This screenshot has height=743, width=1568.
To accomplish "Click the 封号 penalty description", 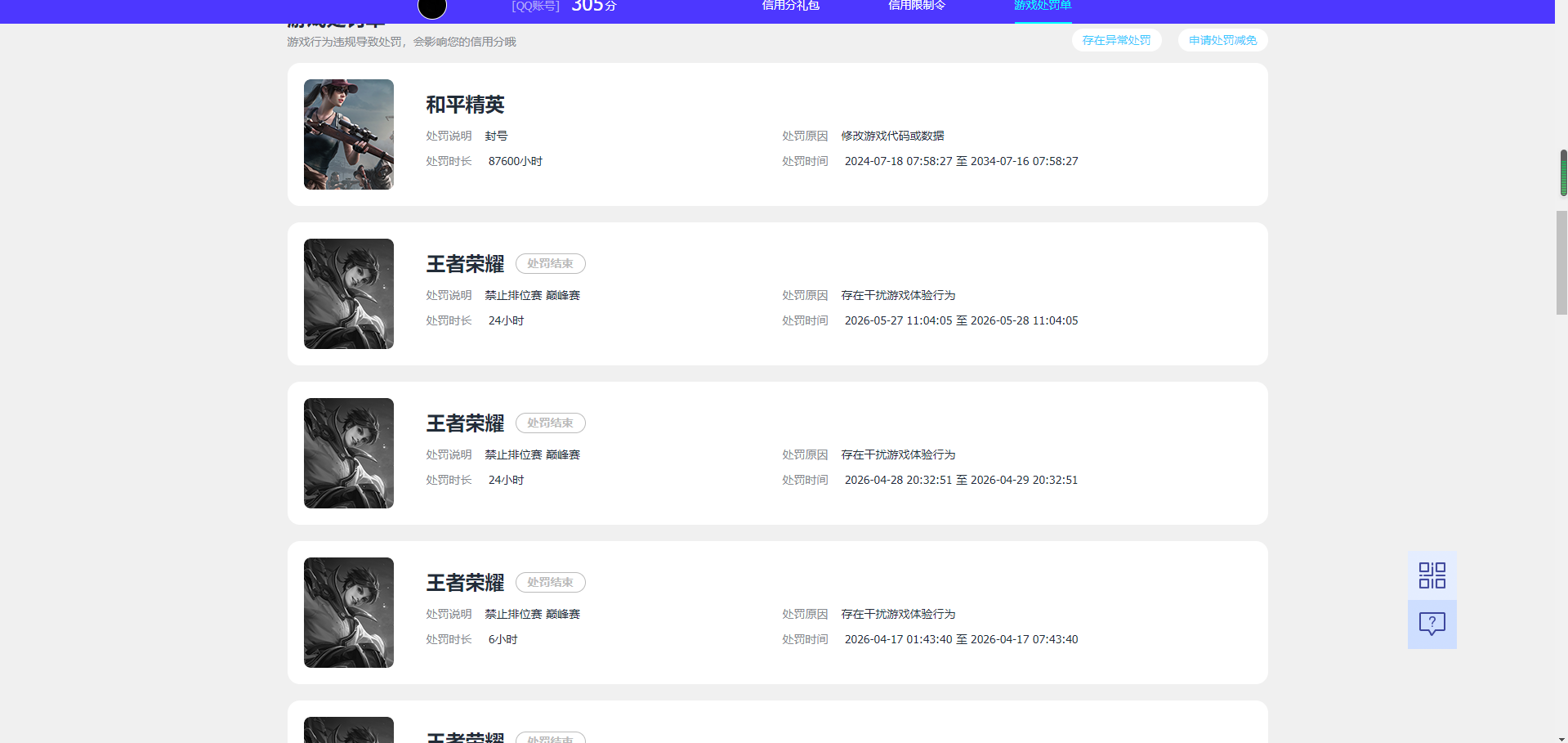I will click(x=496, y=136).
